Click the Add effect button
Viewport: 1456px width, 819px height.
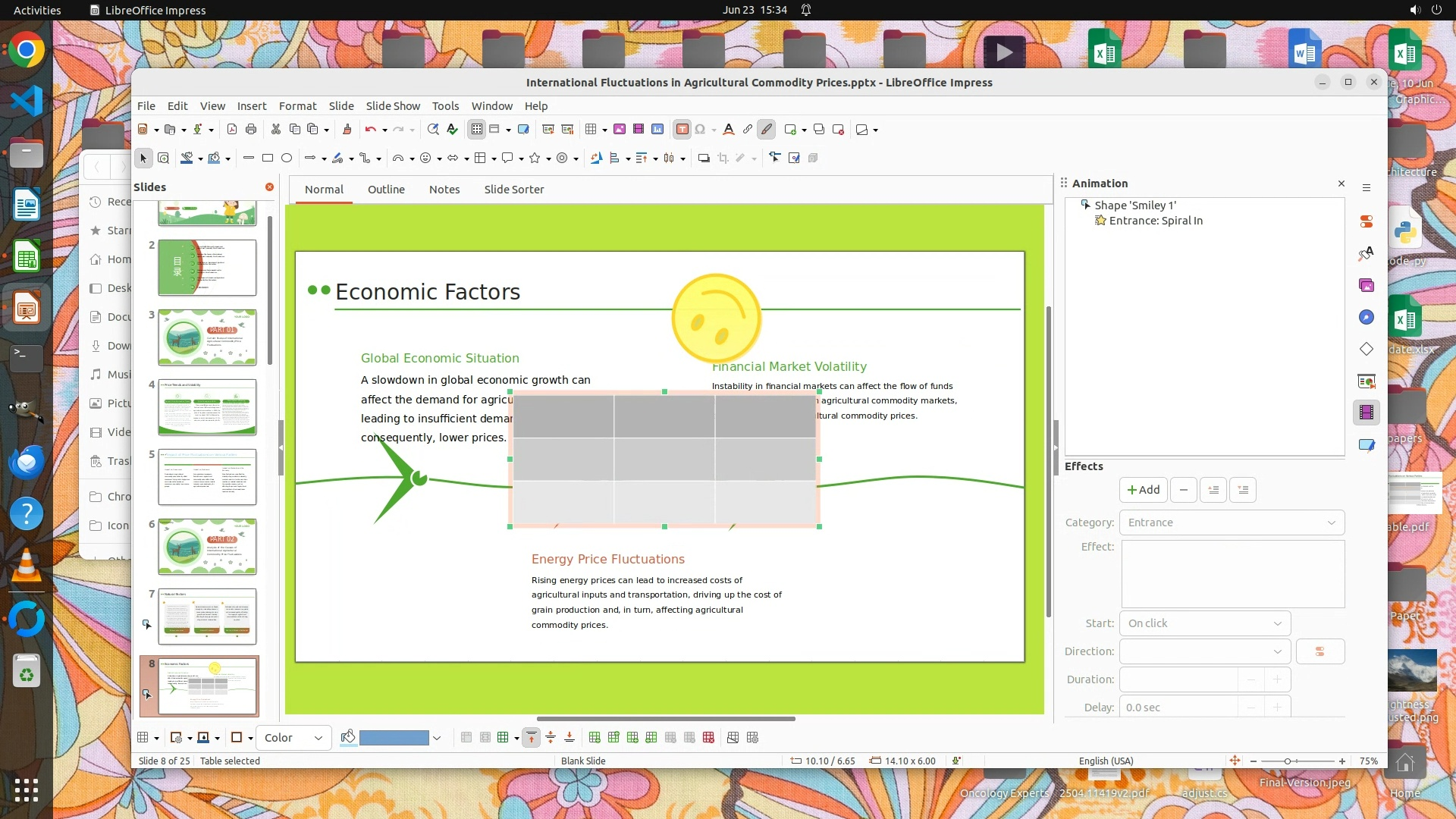(1143, 490)
